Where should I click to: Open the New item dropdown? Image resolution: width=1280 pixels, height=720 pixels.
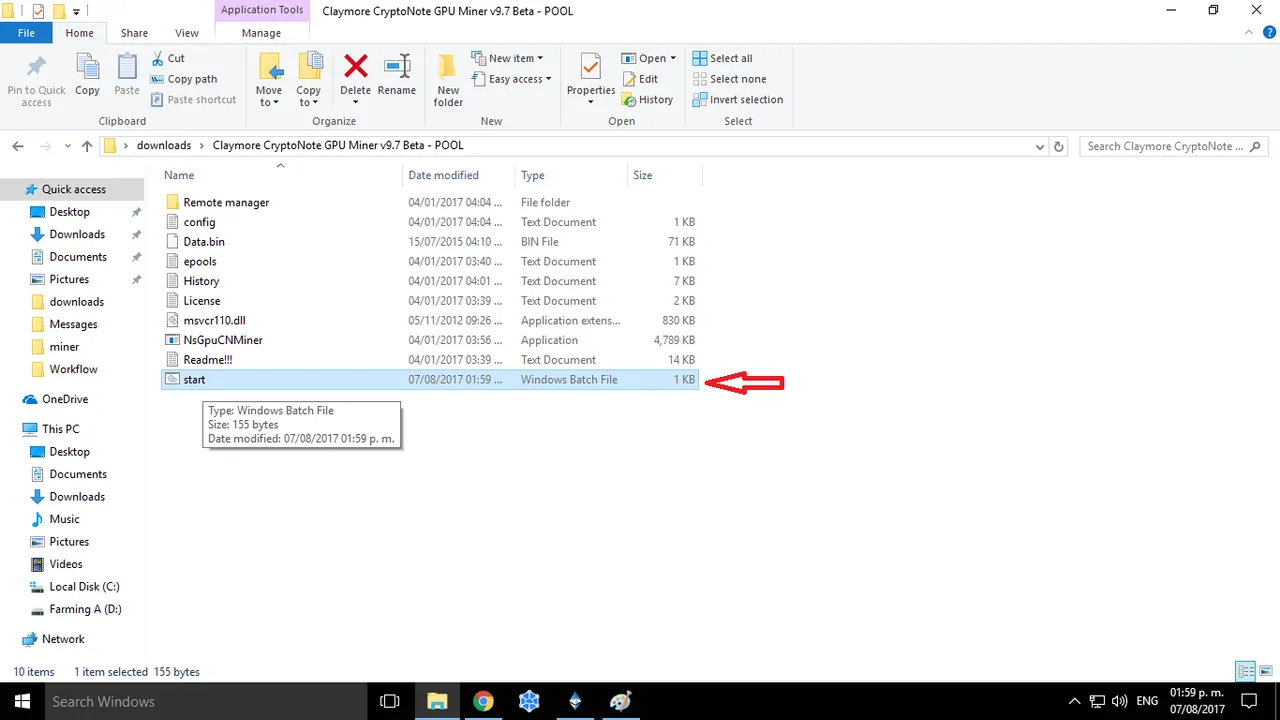(x=507, y=58)
